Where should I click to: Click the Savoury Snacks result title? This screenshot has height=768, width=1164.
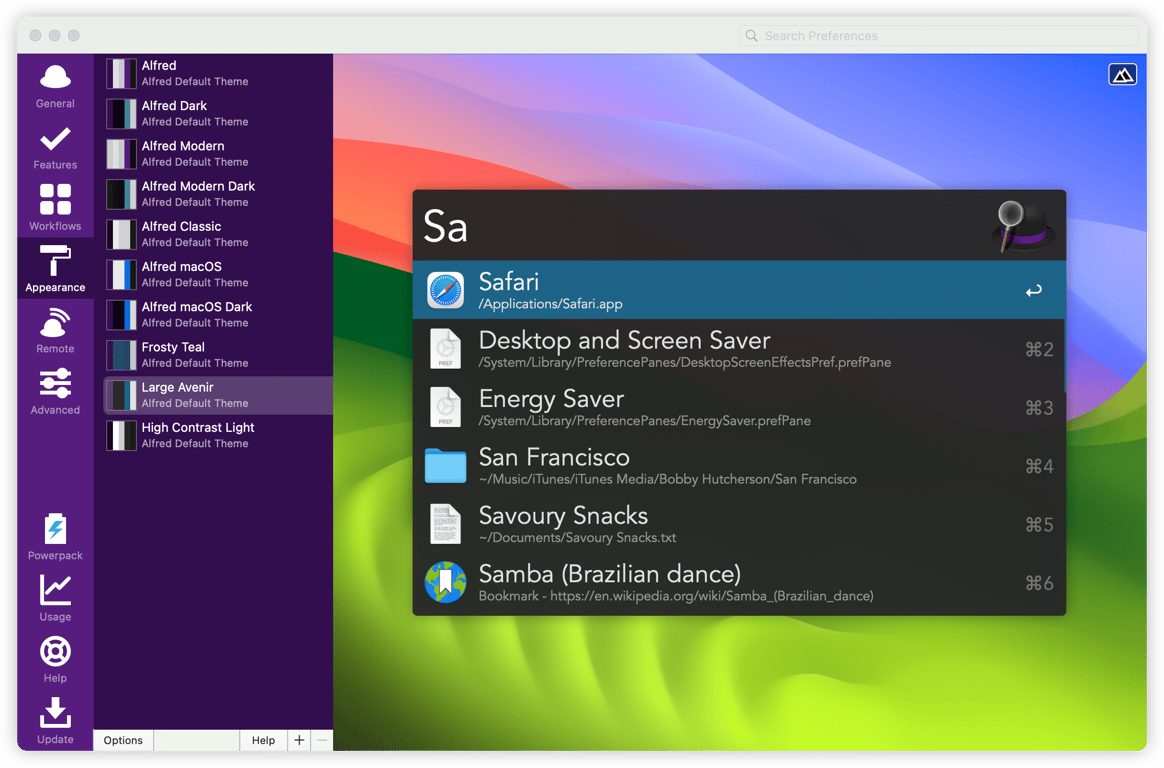(x=563, y=516)
